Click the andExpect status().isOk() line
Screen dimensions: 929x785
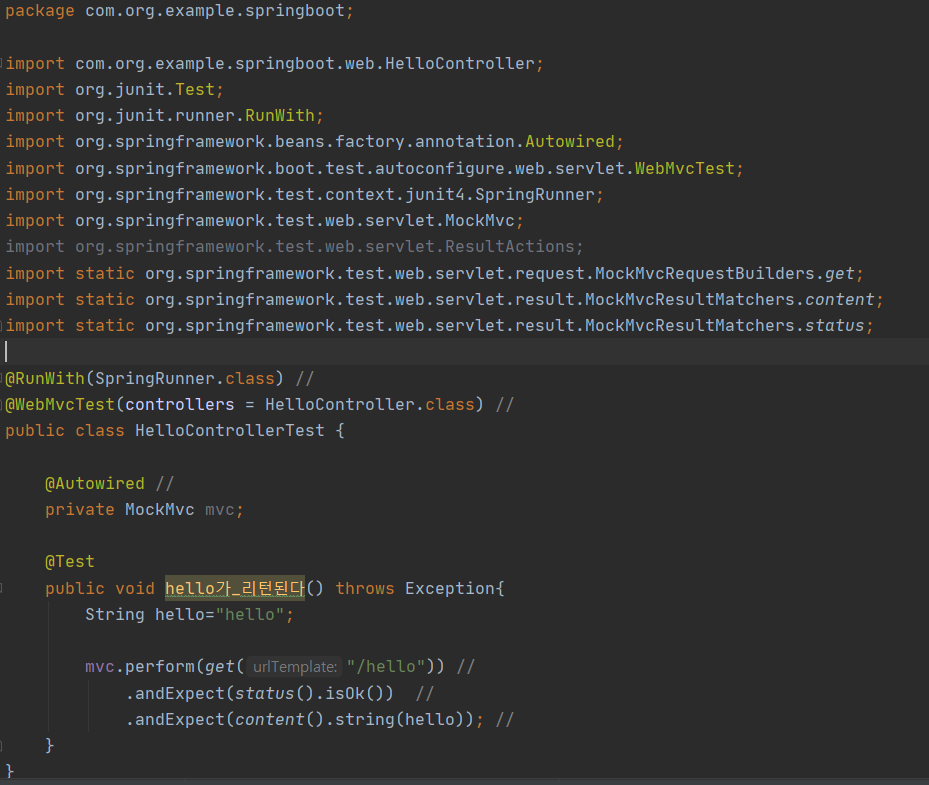tap(260, 693)
